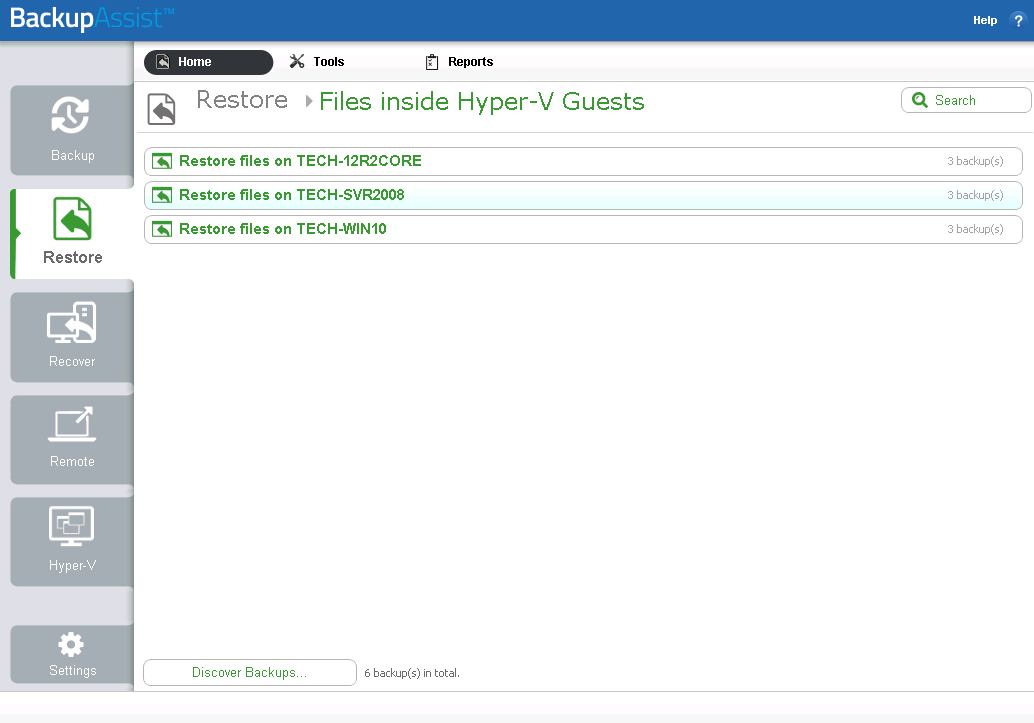Screen dimensions: 1034x723
Task: Click the backup count for TECH-12R2CORE
Action: point(975,161)
